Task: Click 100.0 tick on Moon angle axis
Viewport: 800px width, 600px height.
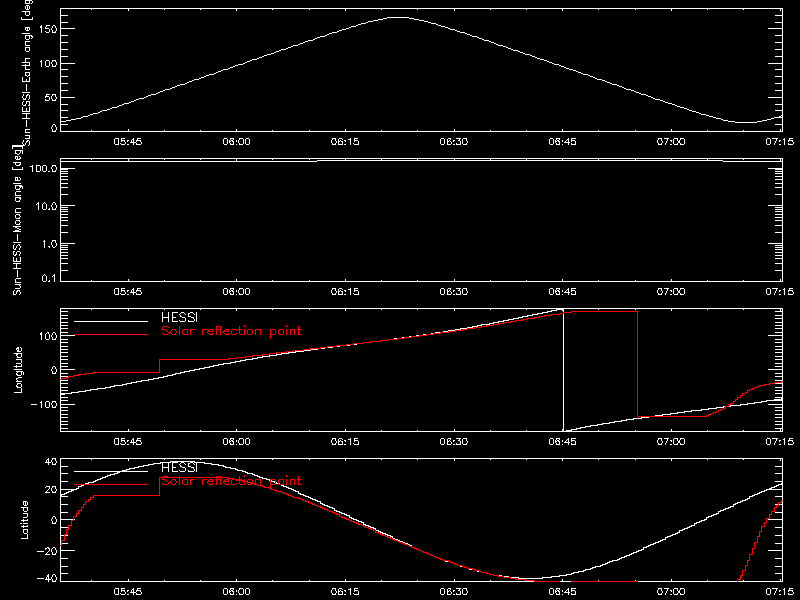Action: click(43, 168)
